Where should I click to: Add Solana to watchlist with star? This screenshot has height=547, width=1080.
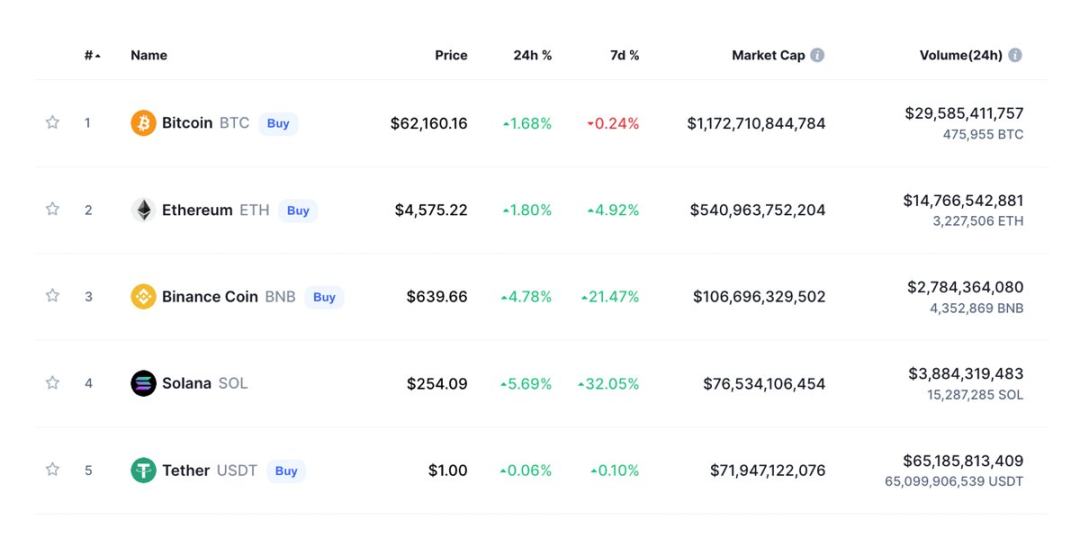pos(52,382)
